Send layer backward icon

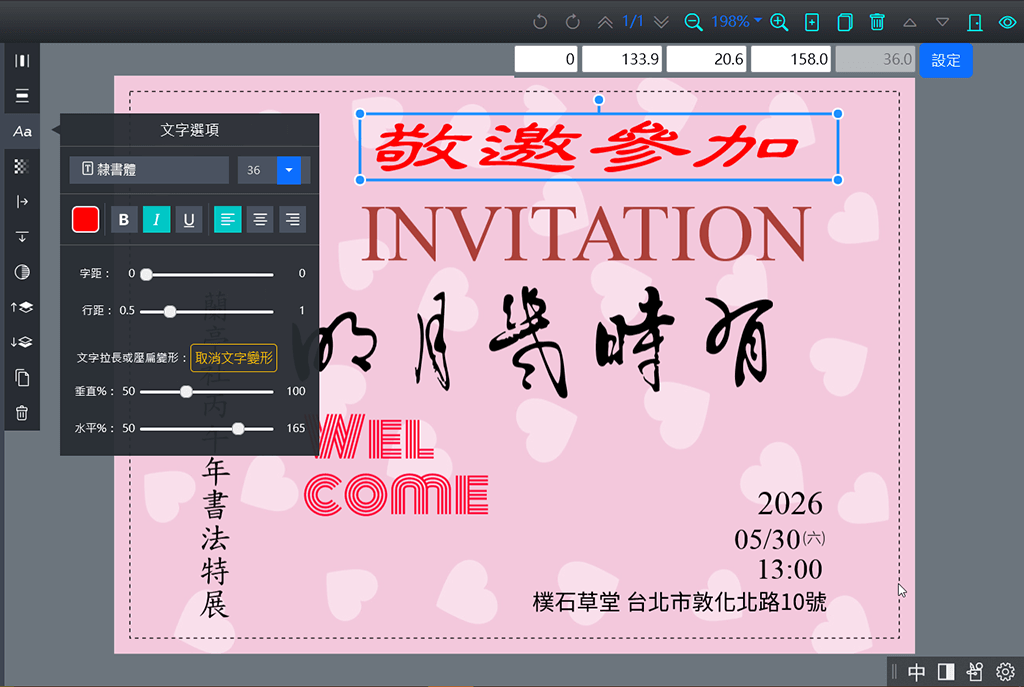click(22, 342)
